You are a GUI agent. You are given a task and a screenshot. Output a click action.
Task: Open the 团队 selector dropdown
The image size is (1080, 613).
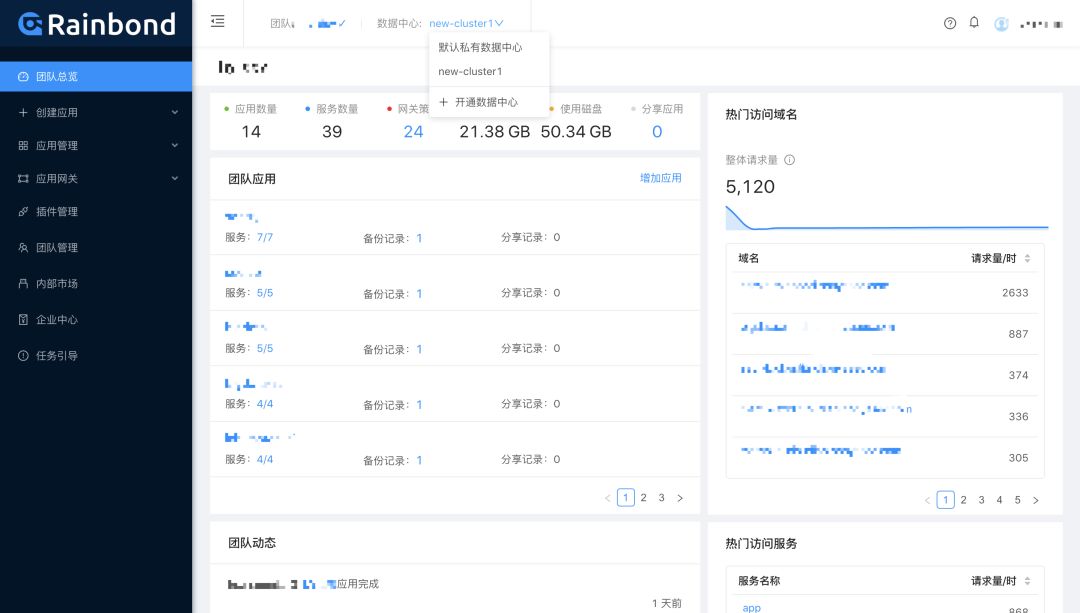coord(327,23)
